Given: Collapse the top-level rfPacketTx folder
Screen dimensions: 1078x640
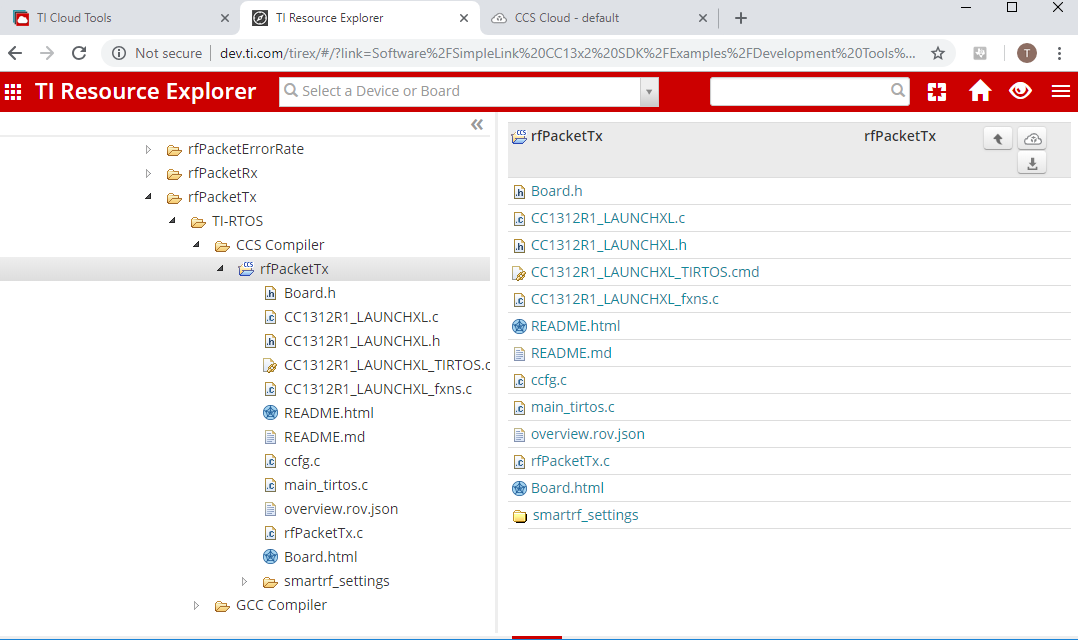Looking at the screenshot, I should pyautogui.click(x=148, y=197).
